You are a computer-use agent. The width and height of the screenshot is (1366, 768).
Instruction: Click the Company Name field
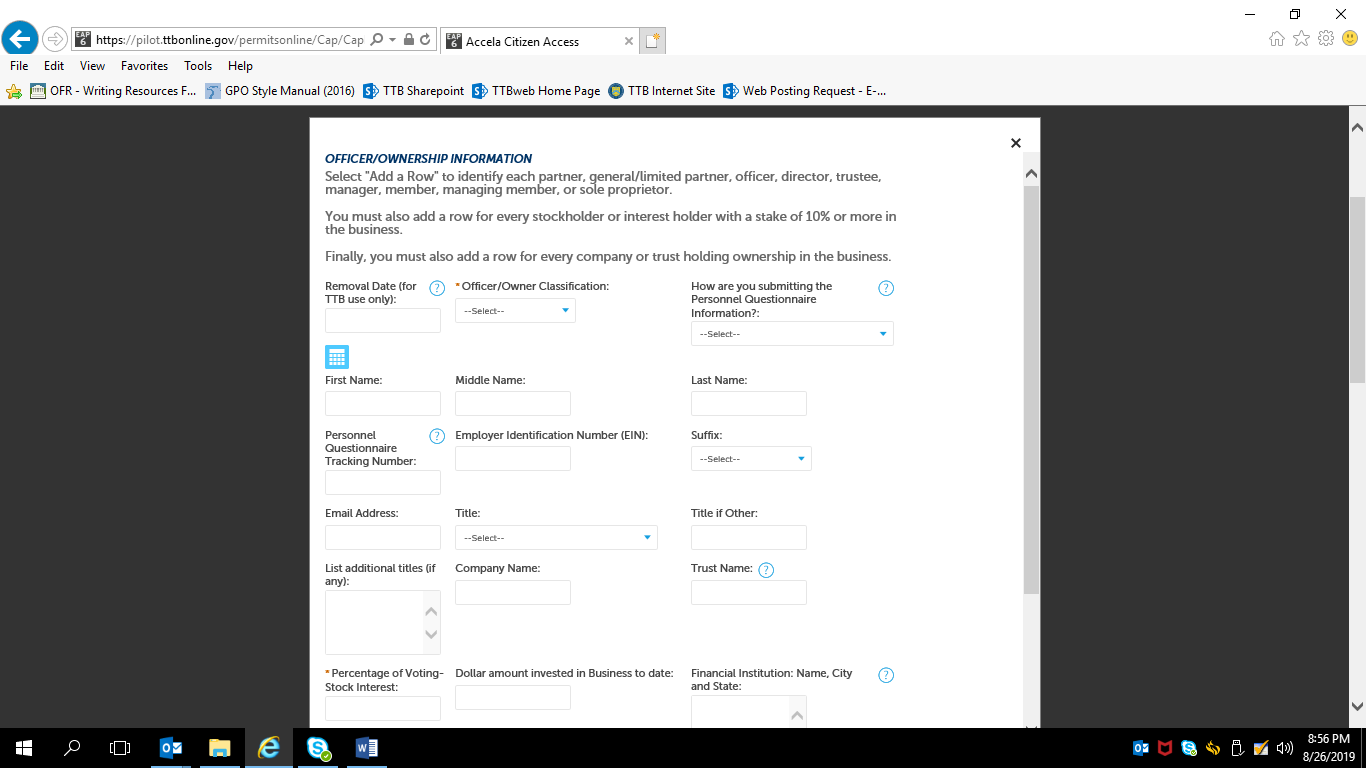[x=513, y=592]
